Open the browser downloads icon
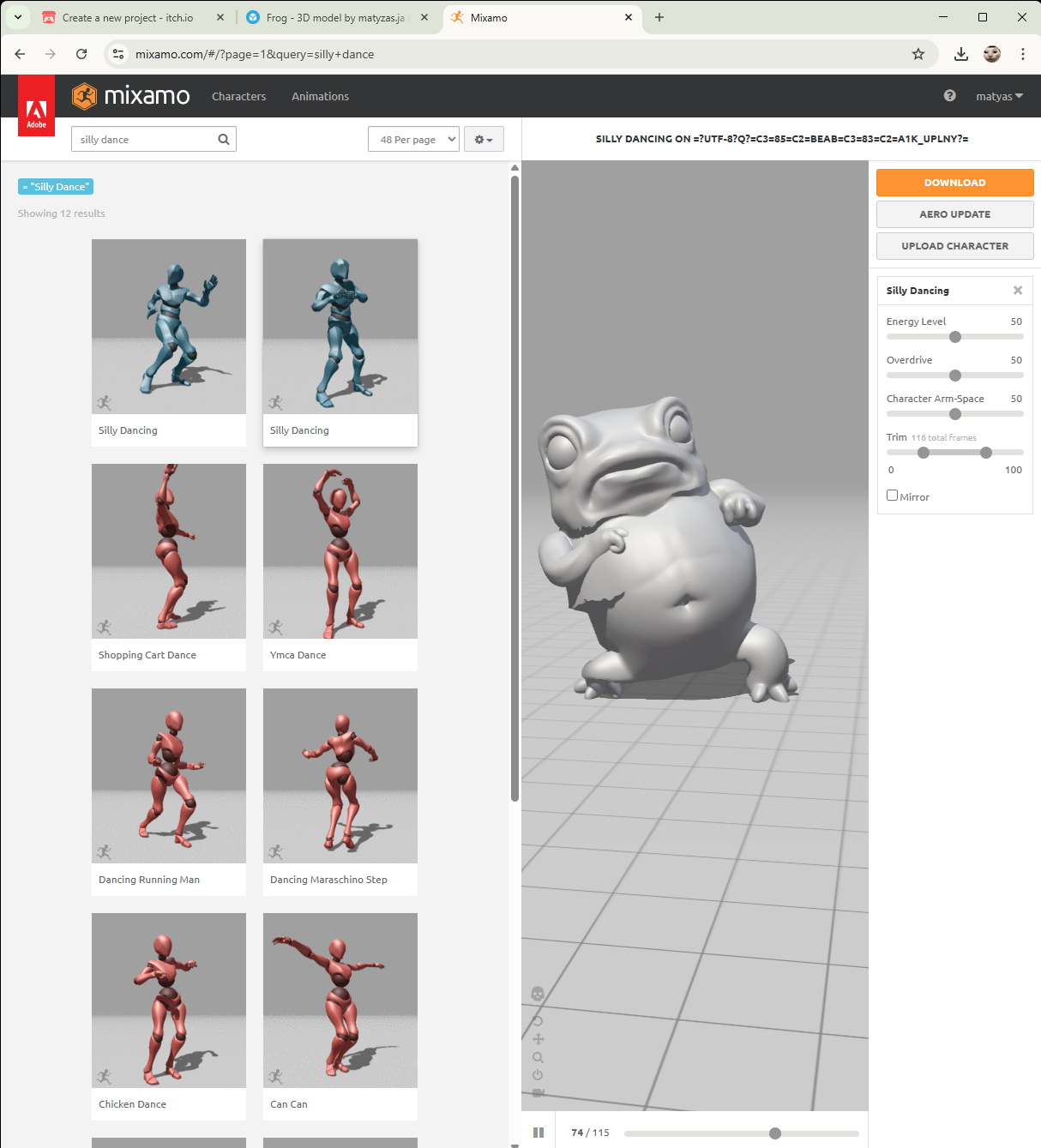The height and width of the screenshot is (1148, 1041). pos(961,54)
